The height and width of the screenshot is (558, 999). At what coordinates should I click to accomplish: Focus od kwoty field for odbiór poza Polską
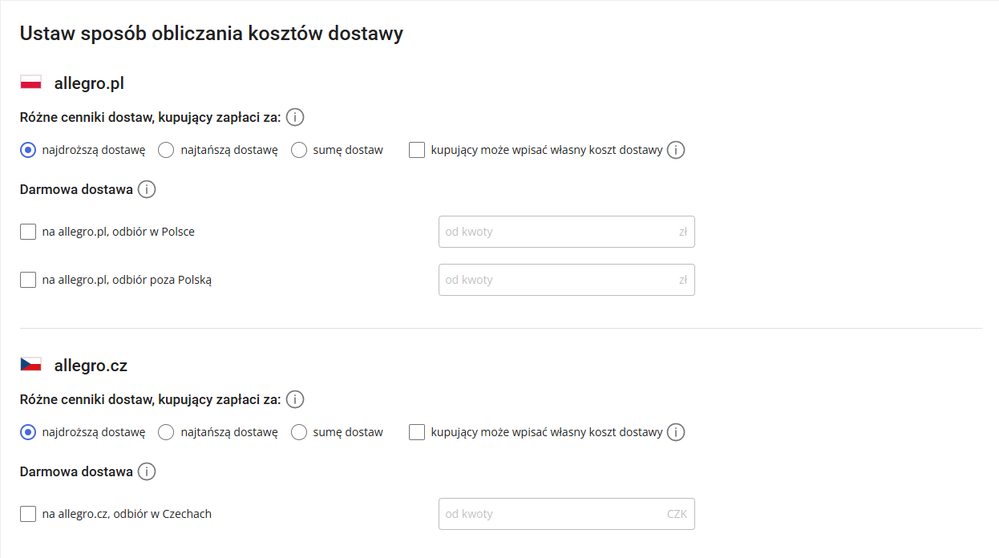566,280
